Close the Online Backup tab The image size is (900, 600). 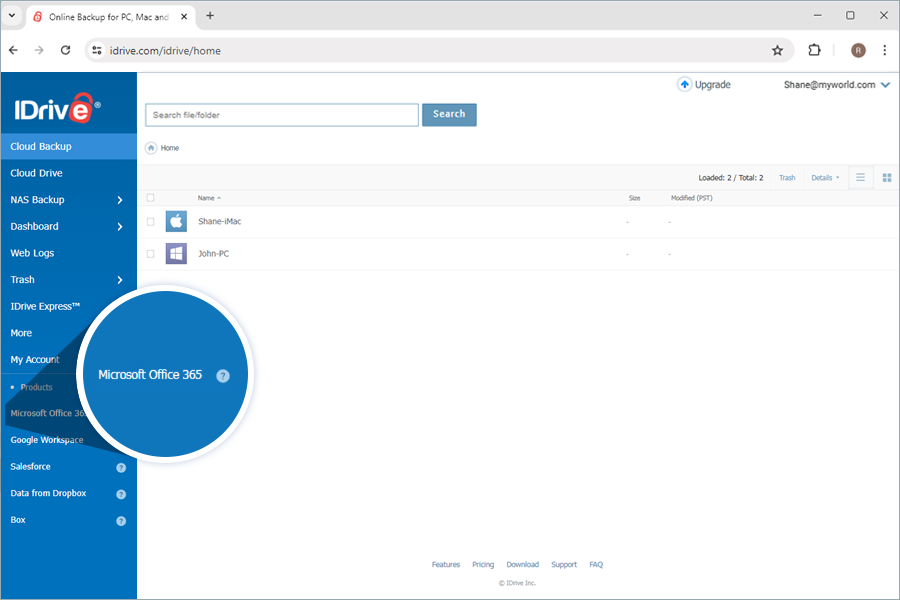coord(184,17)
